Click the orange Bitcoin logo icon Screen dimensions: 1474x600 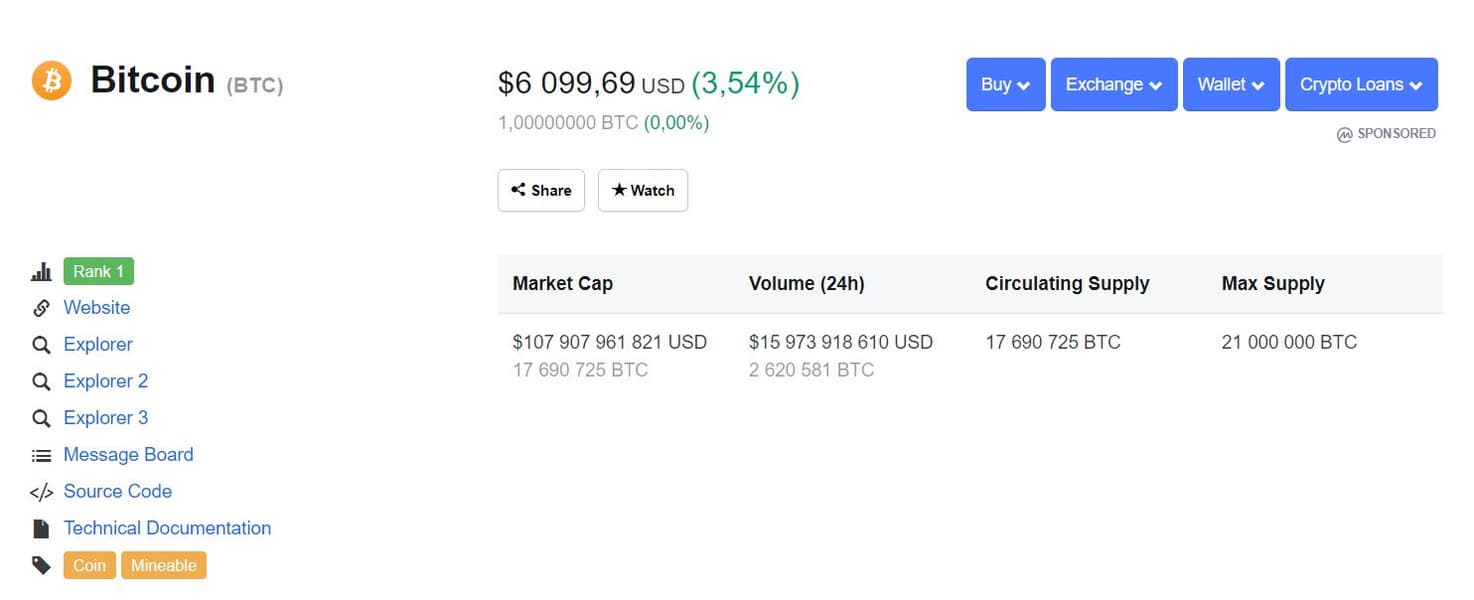pos(51,80)
